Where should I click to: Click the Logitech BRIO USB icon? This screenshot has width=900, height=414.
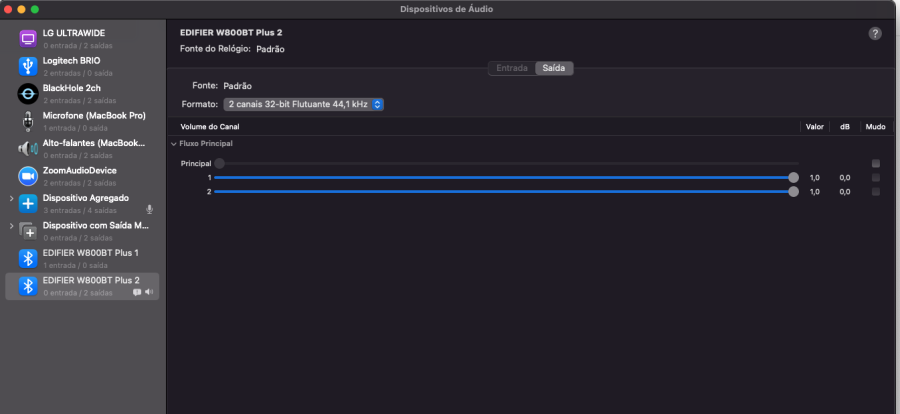(x=28, y=66)
